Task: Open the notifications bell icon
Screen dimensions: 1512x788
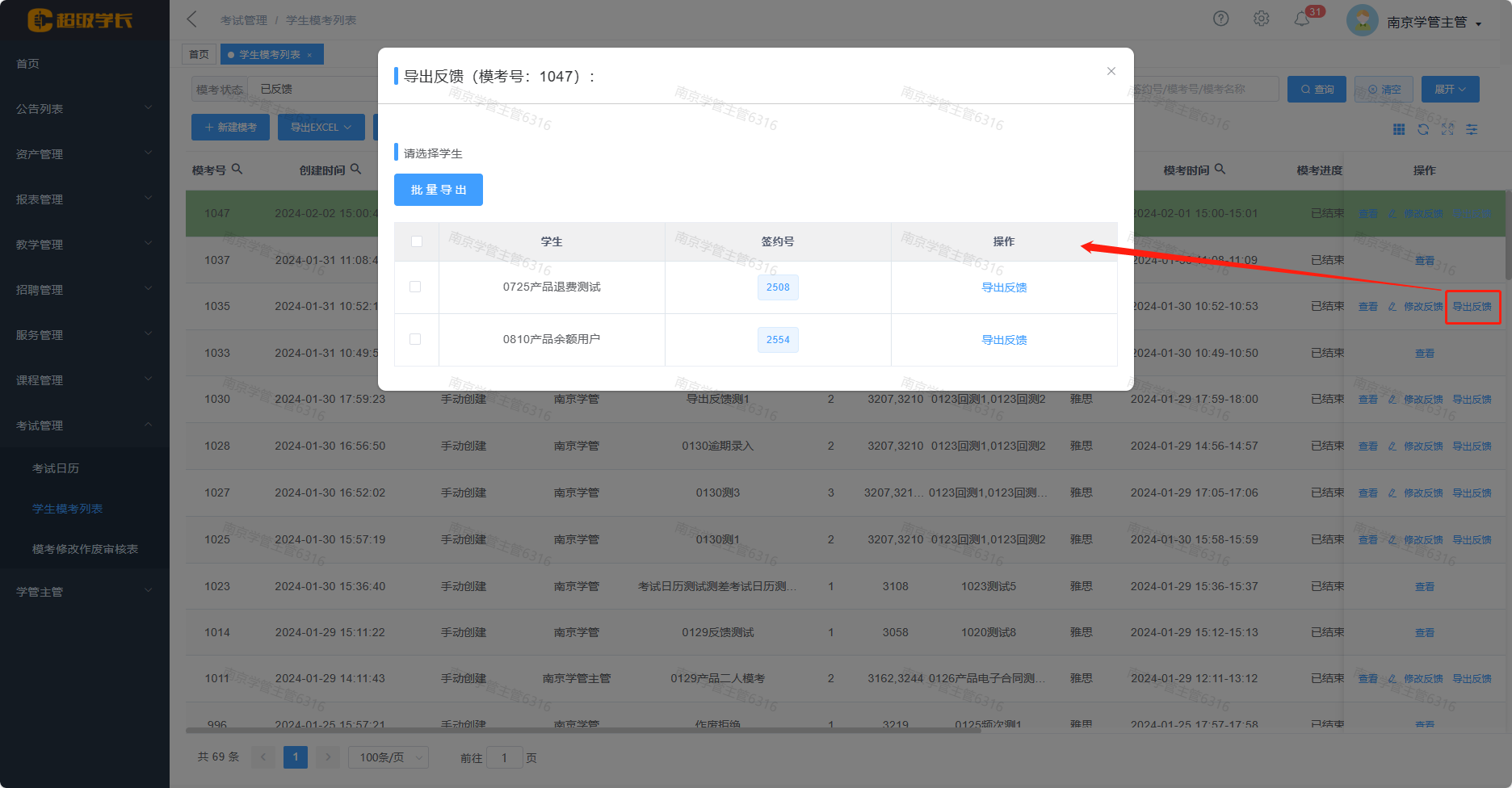Action: pos(1301,19)
